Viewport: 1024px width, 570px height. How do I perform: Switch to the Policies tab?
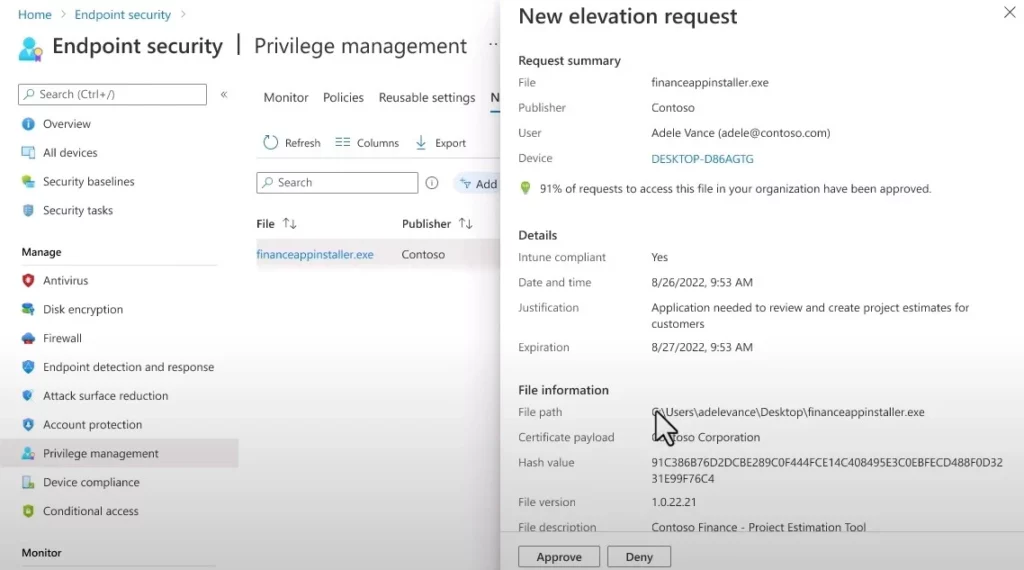point(343,98)
